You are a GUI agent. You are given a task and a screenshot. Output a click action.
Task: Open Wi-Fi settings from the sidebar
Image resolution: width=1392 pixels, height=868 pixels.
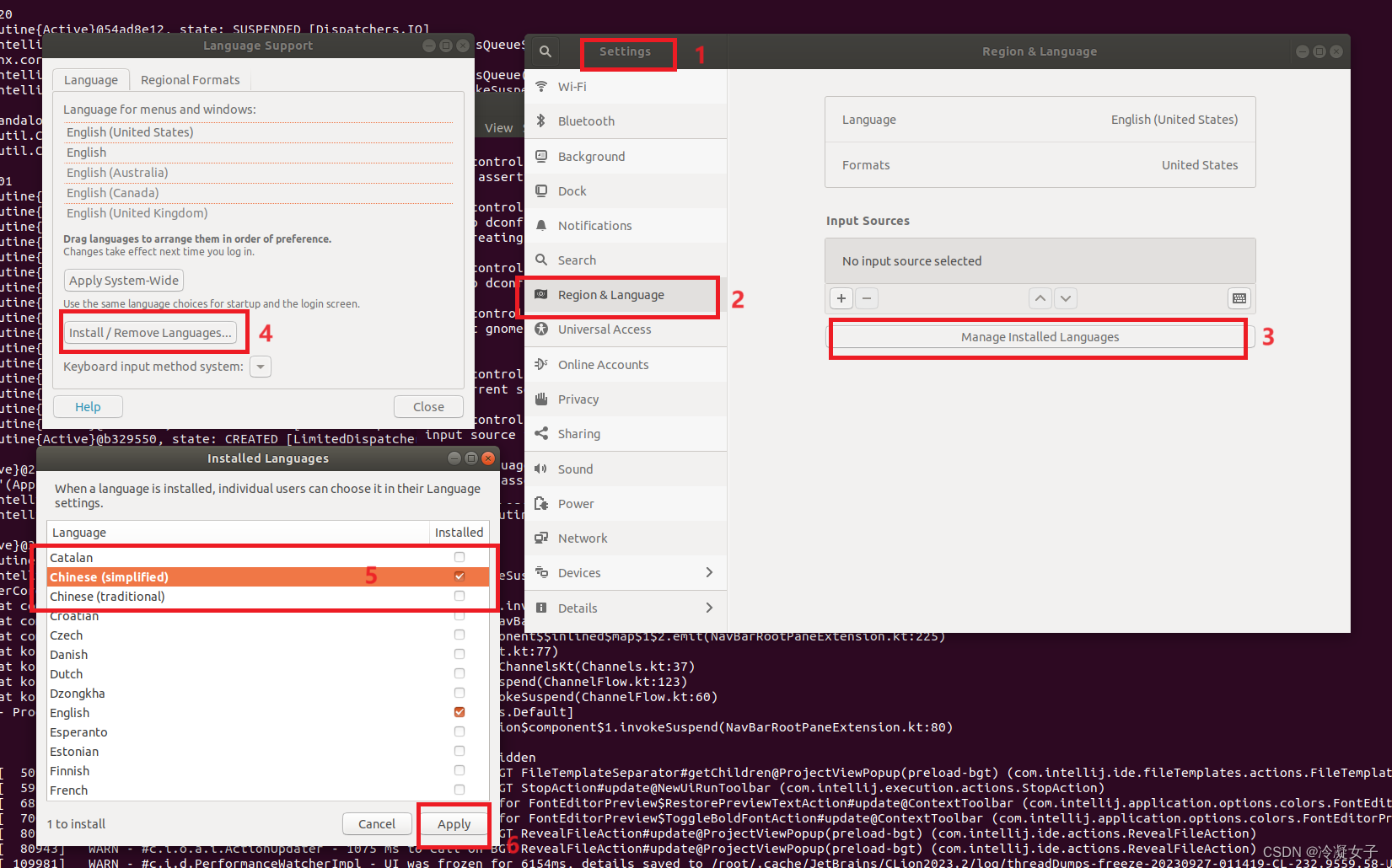tap(572, 86)
